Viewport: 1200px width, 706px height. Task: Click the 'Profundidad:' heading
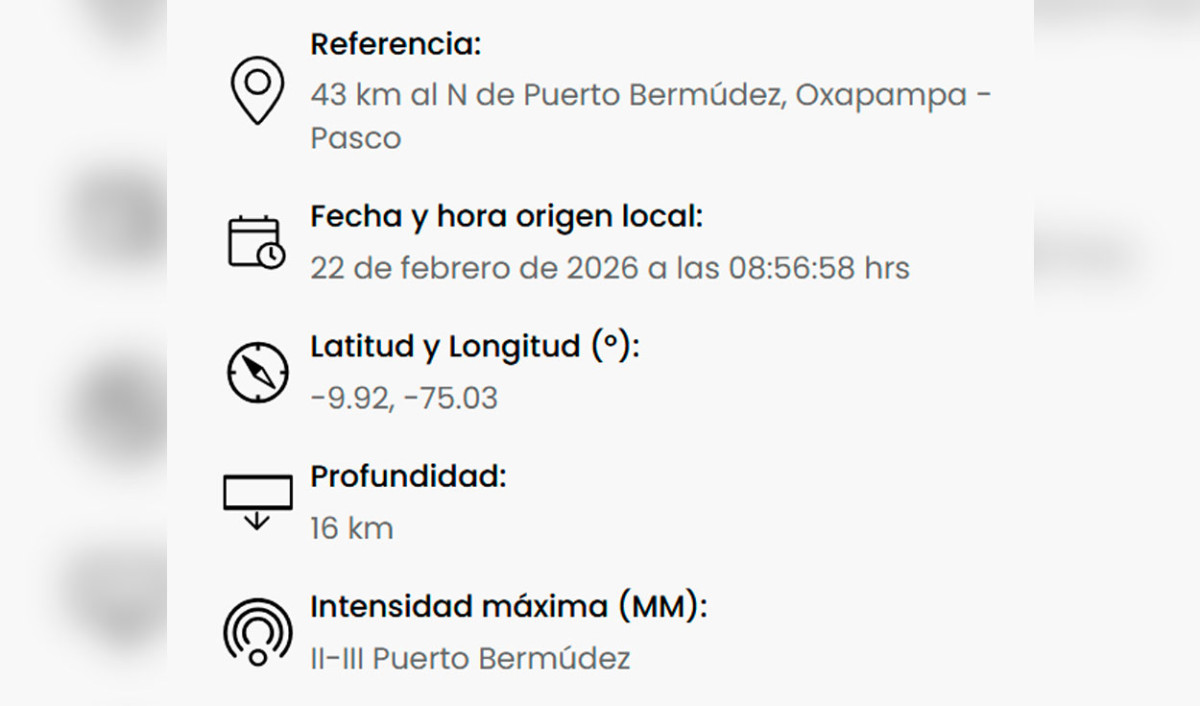point(408,477)
